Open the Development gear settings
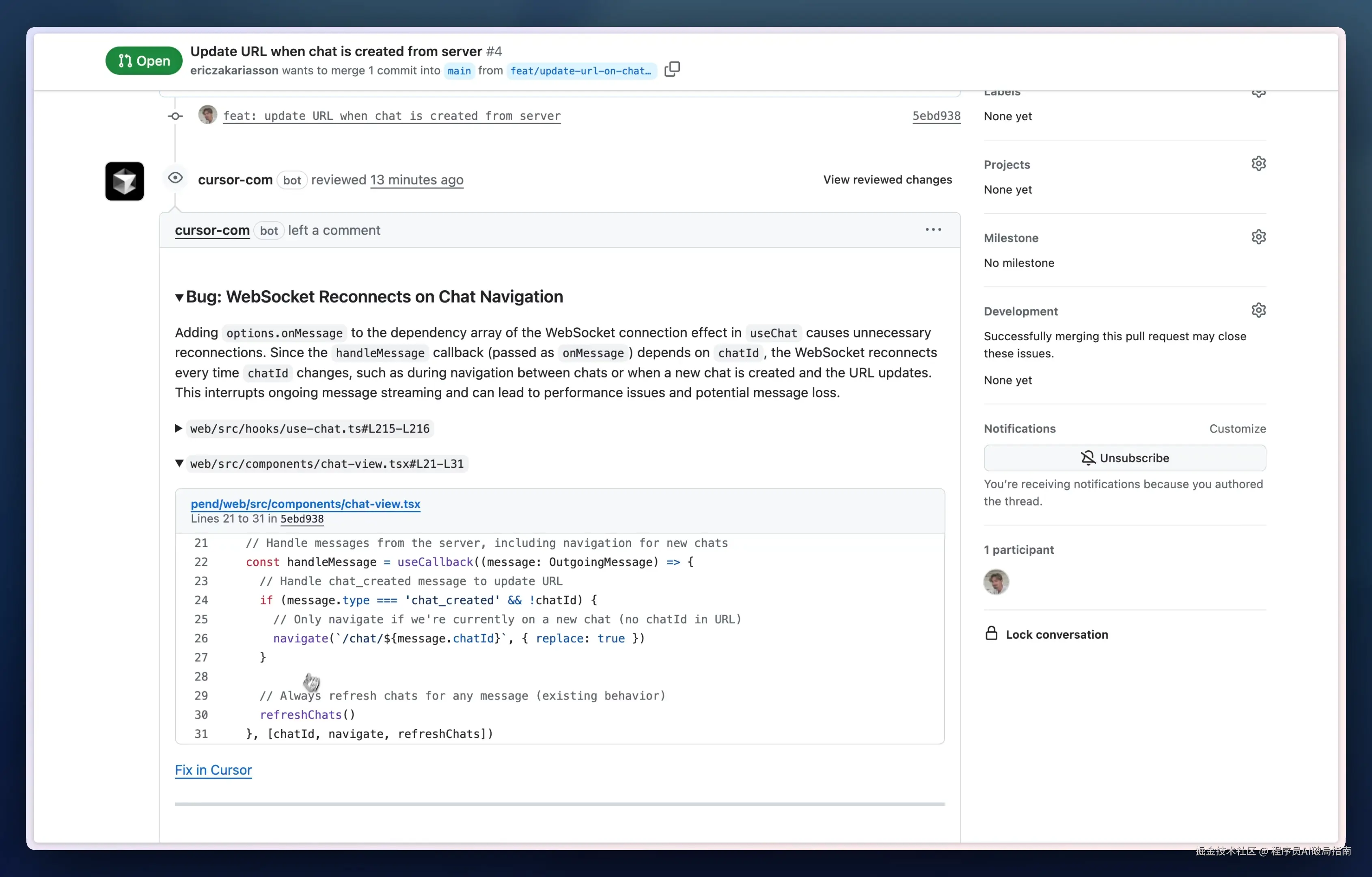The image size is (1372, 877). tap(1258, 311)
